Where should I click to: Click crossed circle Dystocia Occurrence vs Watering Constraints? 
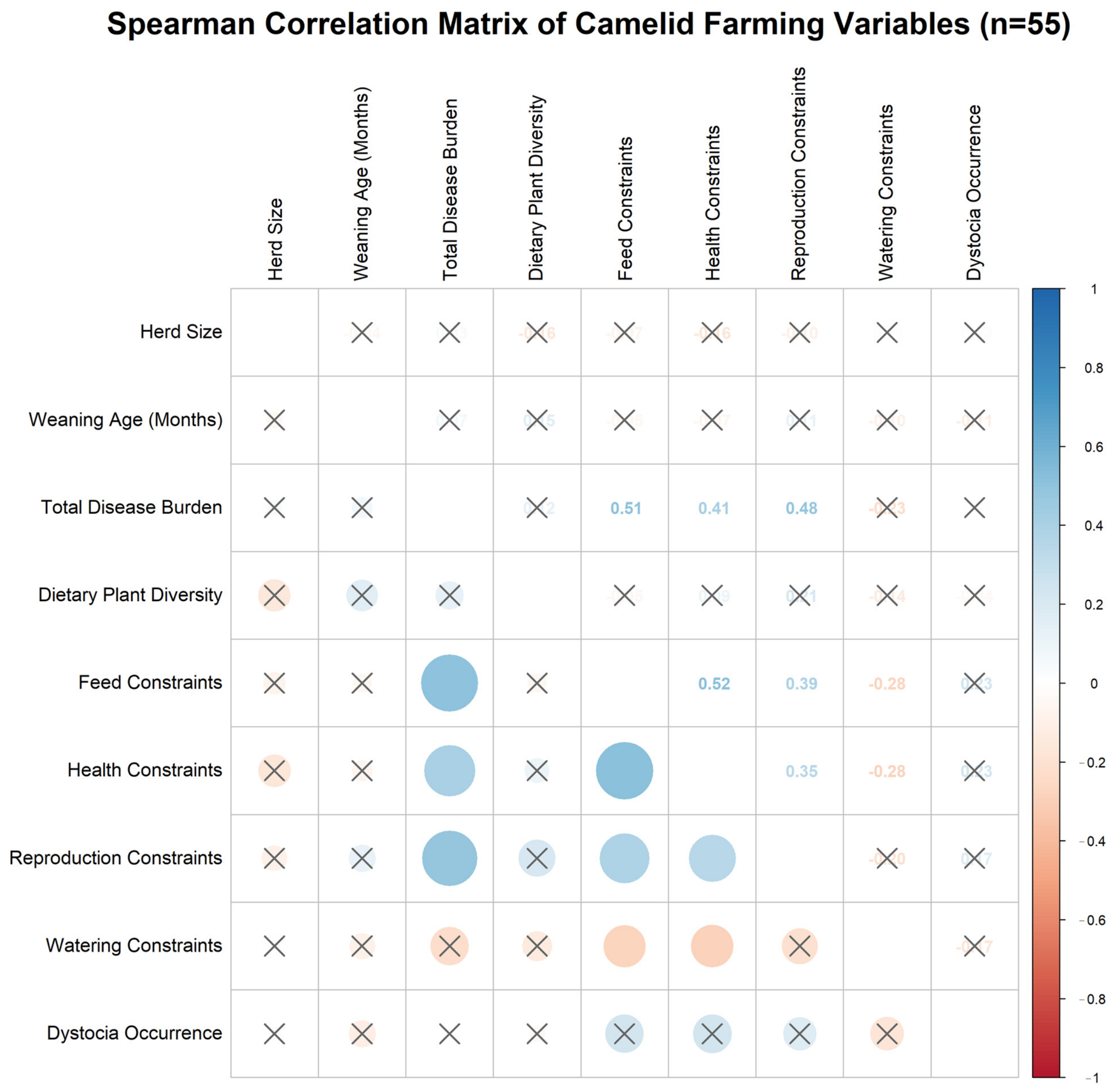[887, 1034]
